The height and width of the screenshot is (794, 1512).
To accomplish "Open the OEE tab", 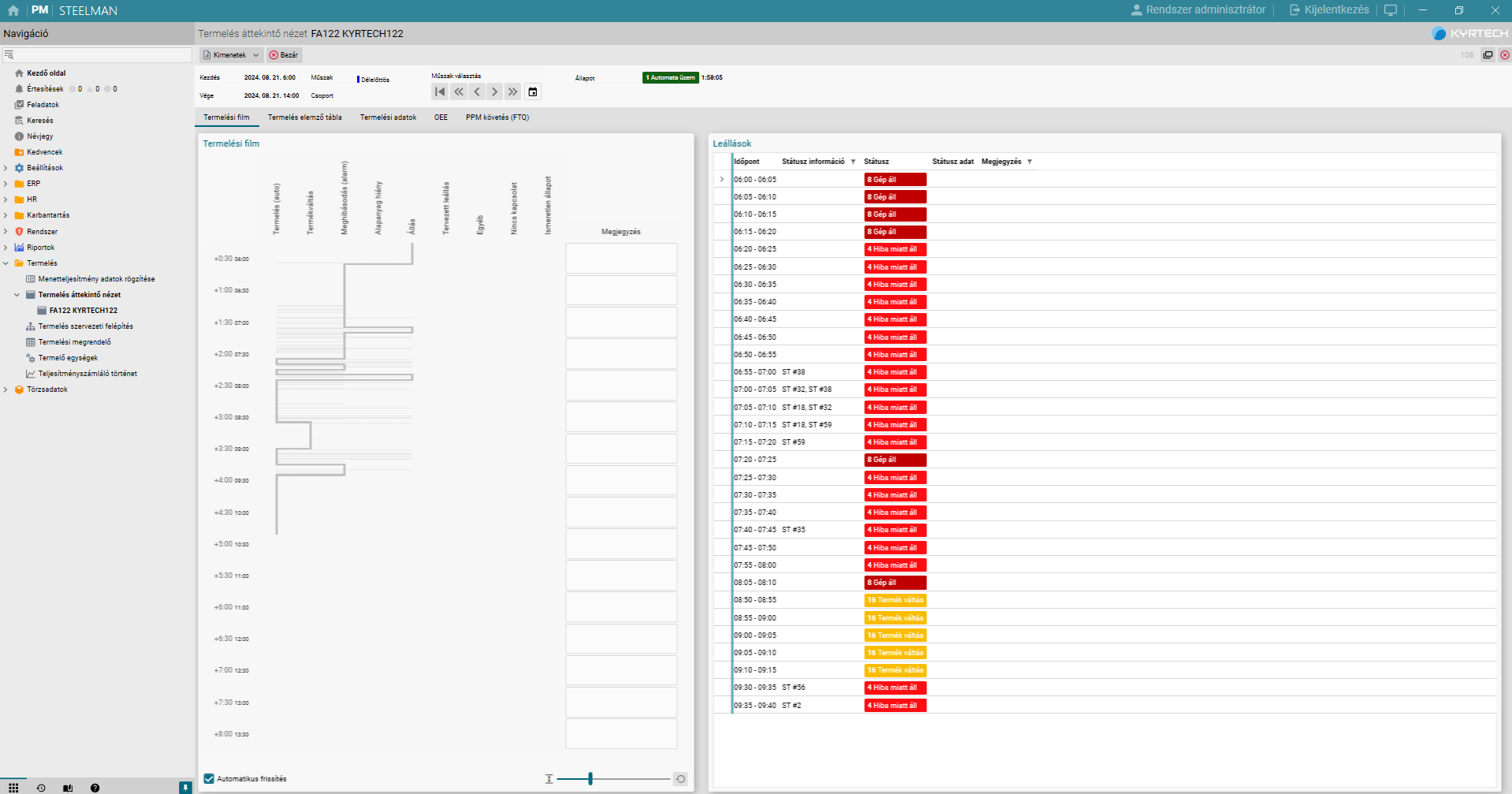I will [441, 117].
